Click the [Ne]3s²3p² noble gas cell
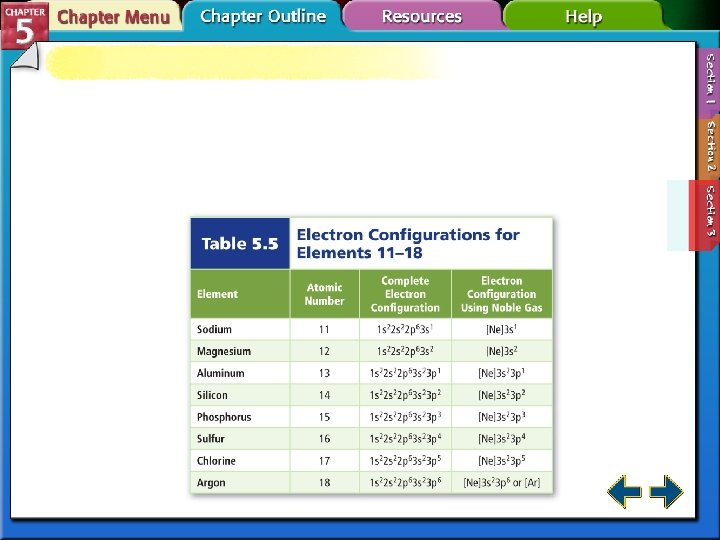720x540 pixels. [x=501, y=395]
